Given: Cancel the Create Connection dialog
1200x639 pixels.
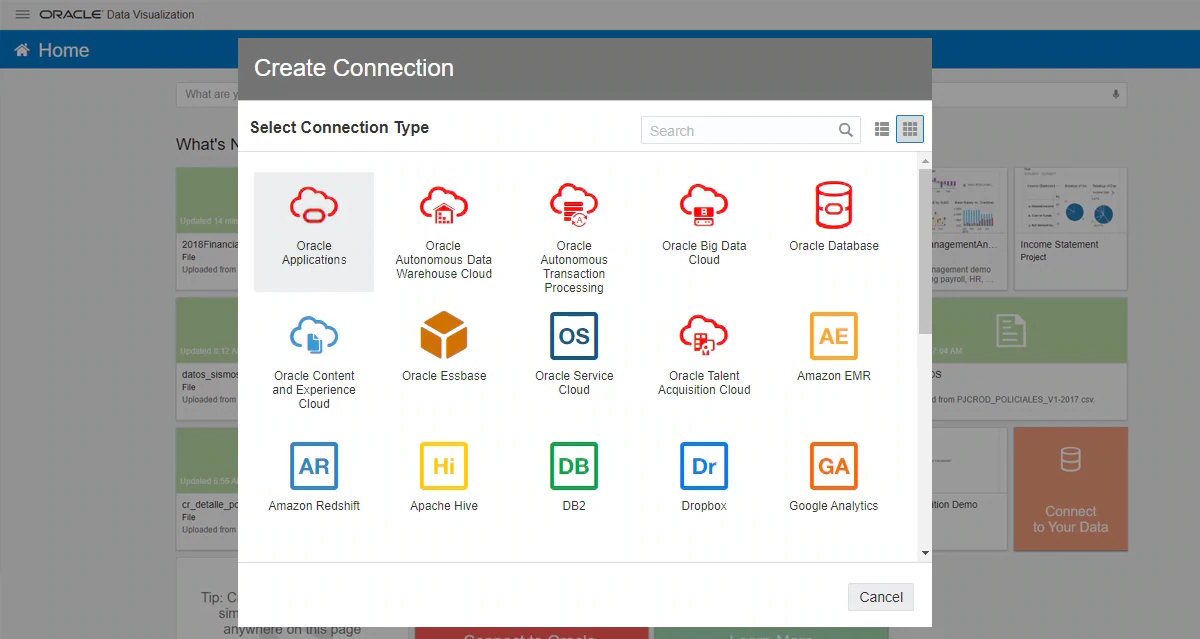Looking at the screenshot, I should coord(881,597).
